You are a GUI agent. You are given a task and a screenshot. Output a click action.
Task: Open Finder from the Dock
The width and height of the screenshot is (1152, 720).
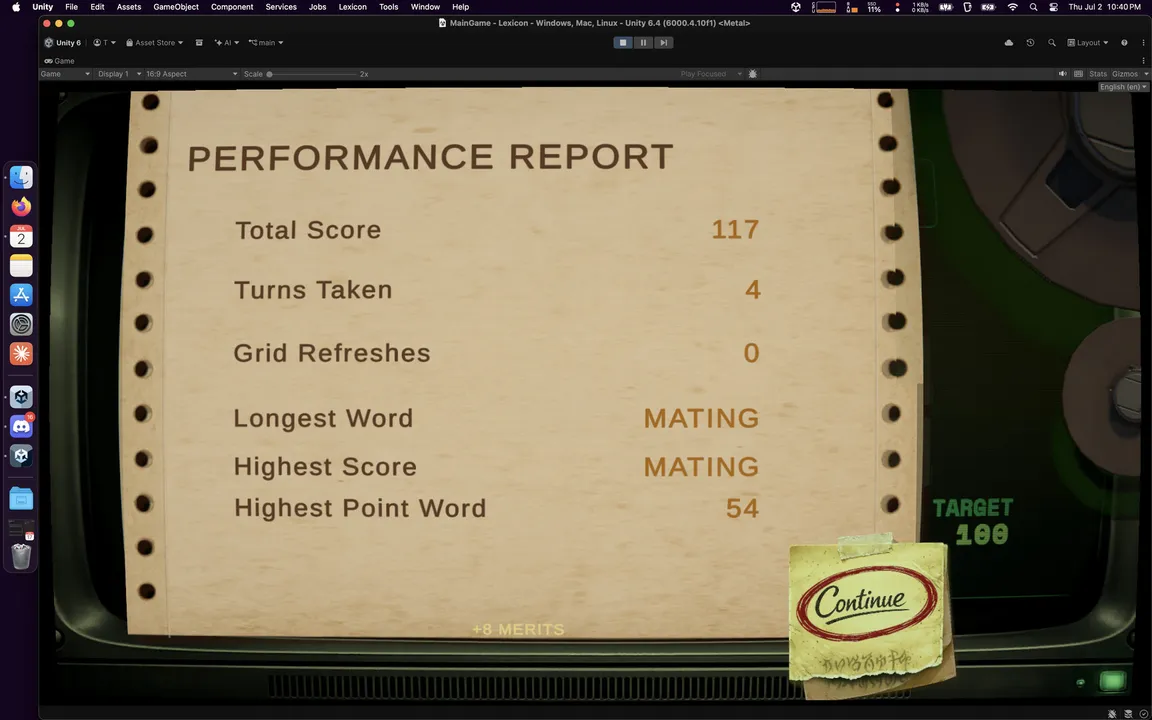(x=21, y=177)
